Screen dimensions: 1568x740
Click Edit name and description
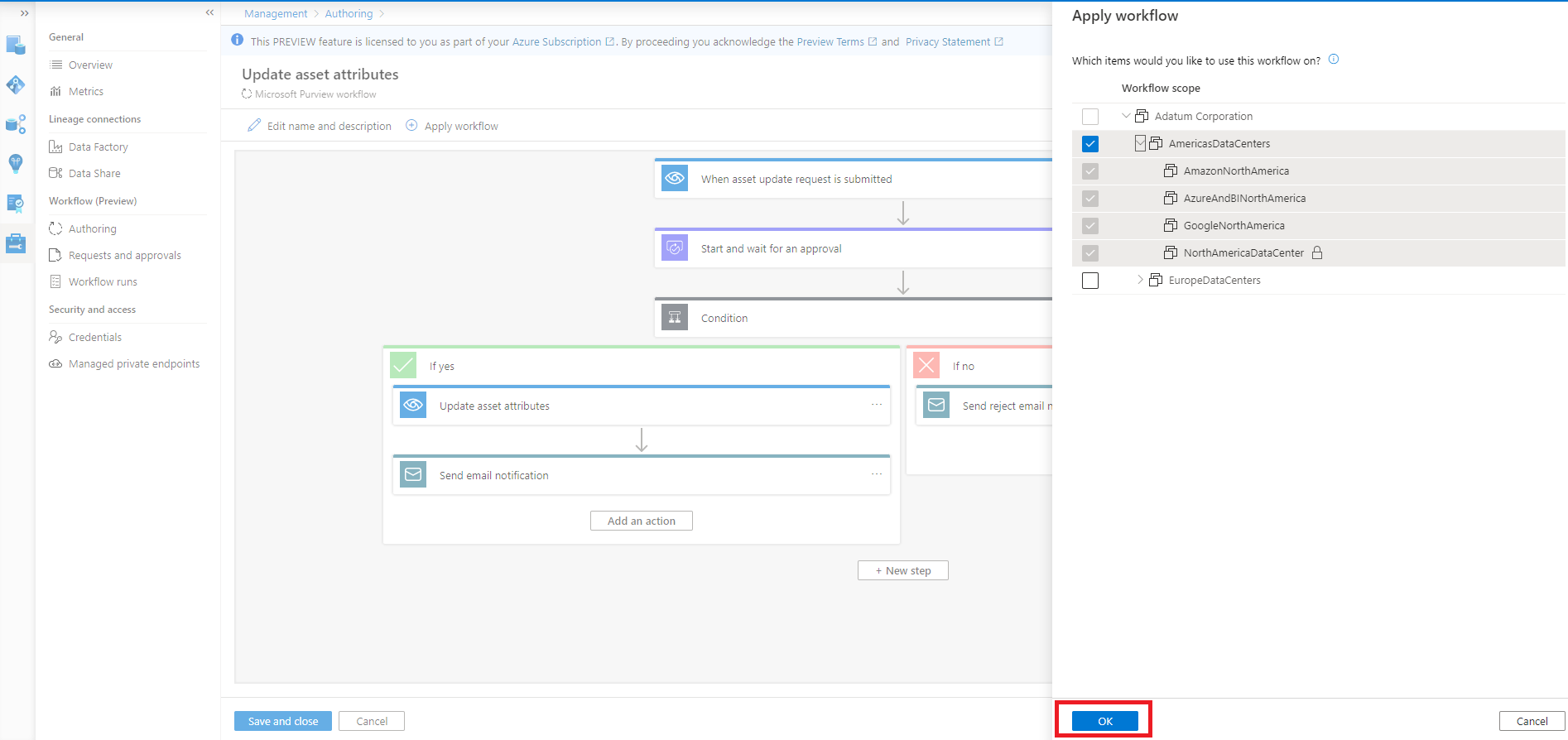point(320,126)
